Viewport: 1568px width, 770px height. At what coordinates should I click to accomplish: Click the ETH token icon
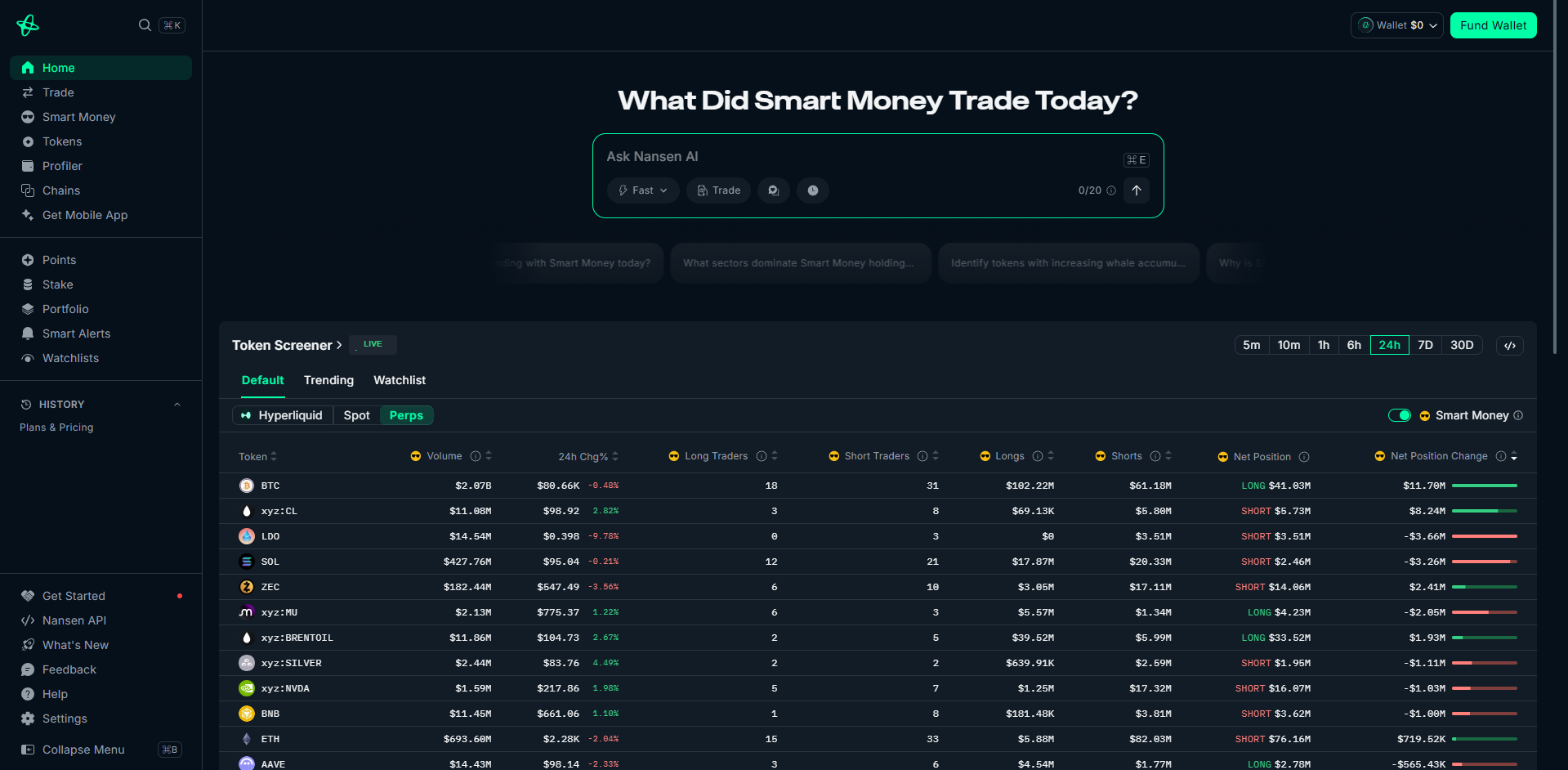(247, 739)
